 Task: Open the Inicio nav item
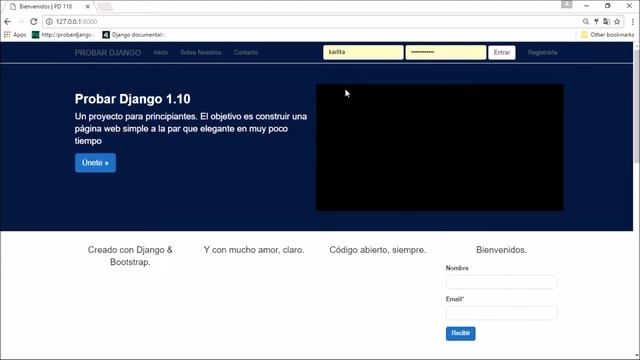tap(161, 52)
